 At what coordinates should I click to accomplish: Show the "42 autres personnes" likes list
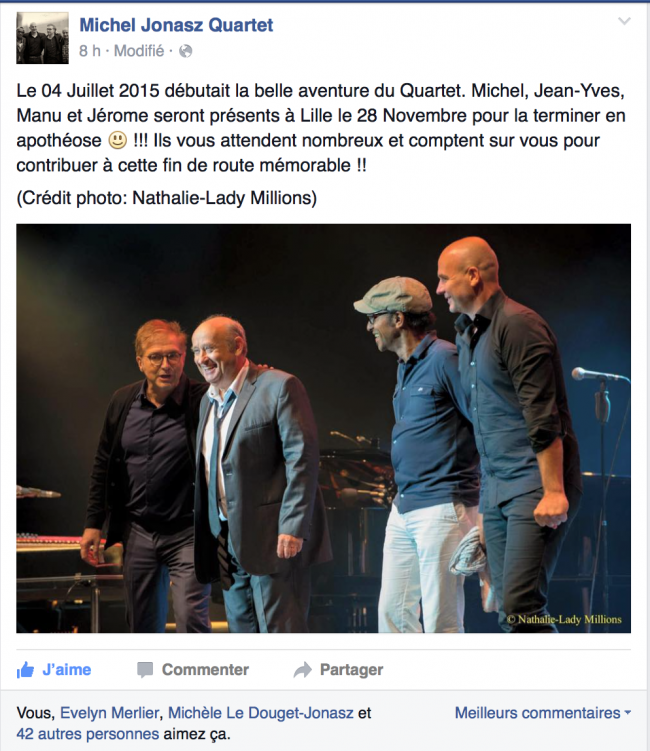pyautogui.click(x=88, y=734)
